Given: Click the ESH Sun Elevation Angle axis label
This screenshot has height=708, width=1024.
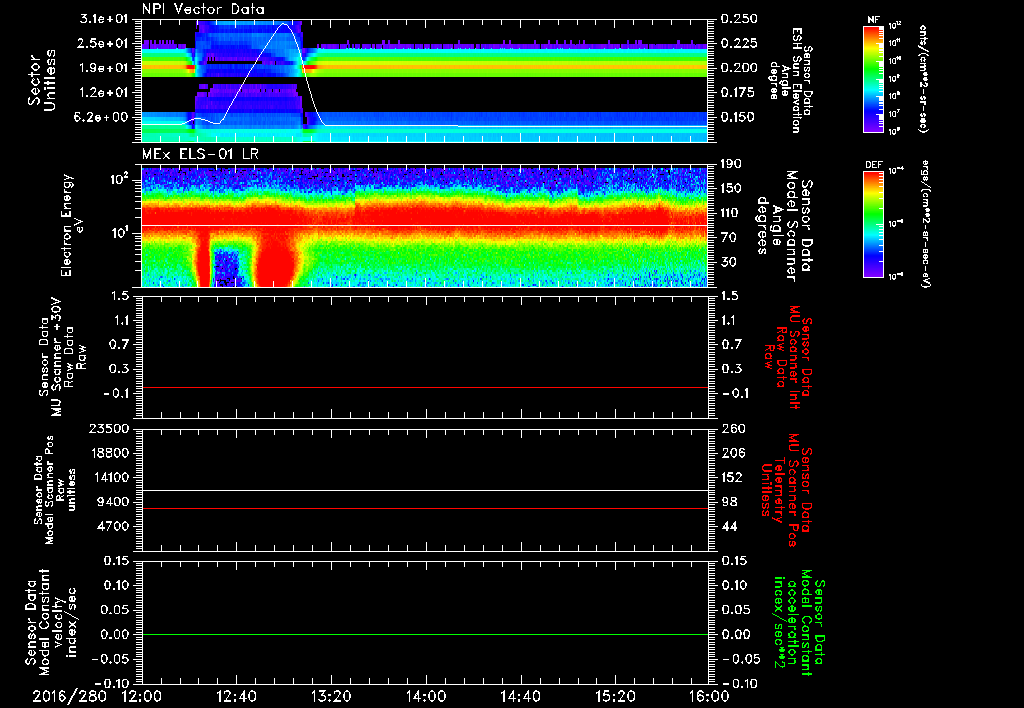Looking at the screenshot, I should (790, 80).
